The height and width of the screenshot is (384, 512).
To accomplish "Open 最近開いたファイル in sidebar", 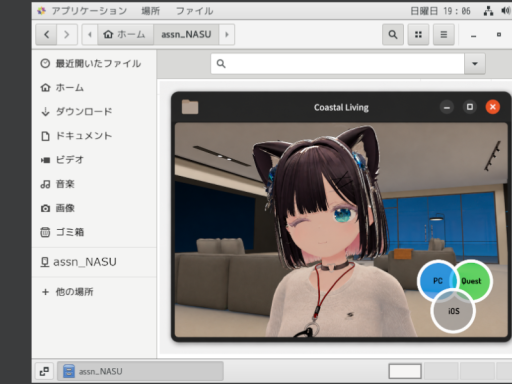I will coord(94,63).
